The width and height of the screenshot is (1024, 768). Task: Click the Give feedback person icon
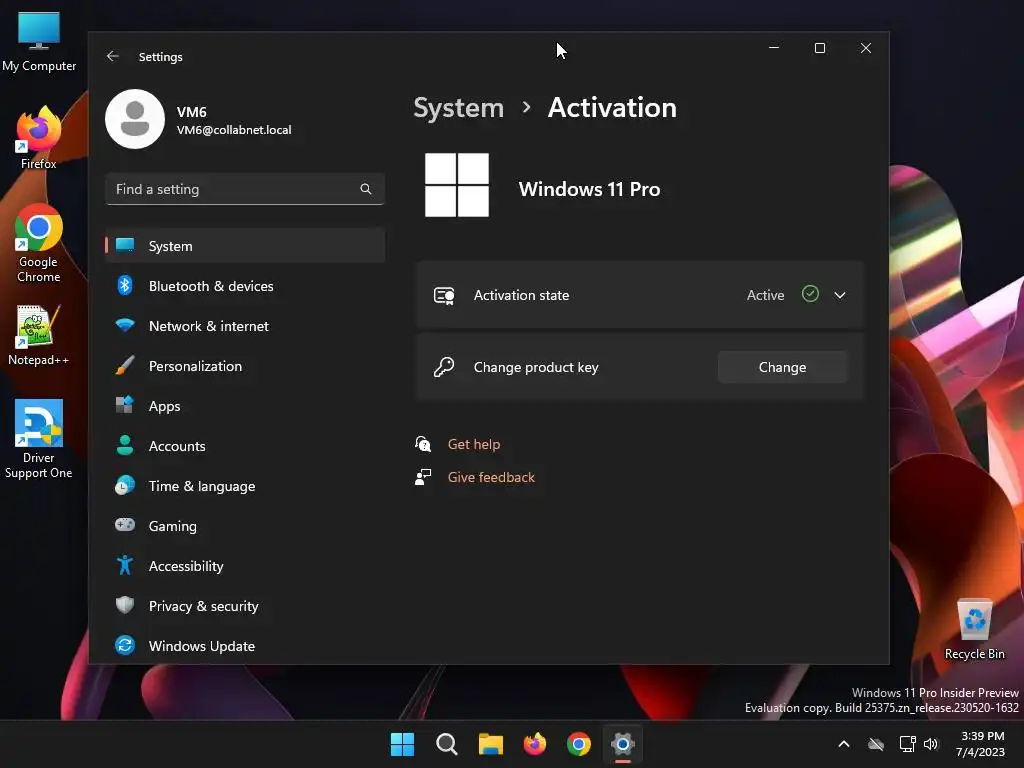coord(423,477)
